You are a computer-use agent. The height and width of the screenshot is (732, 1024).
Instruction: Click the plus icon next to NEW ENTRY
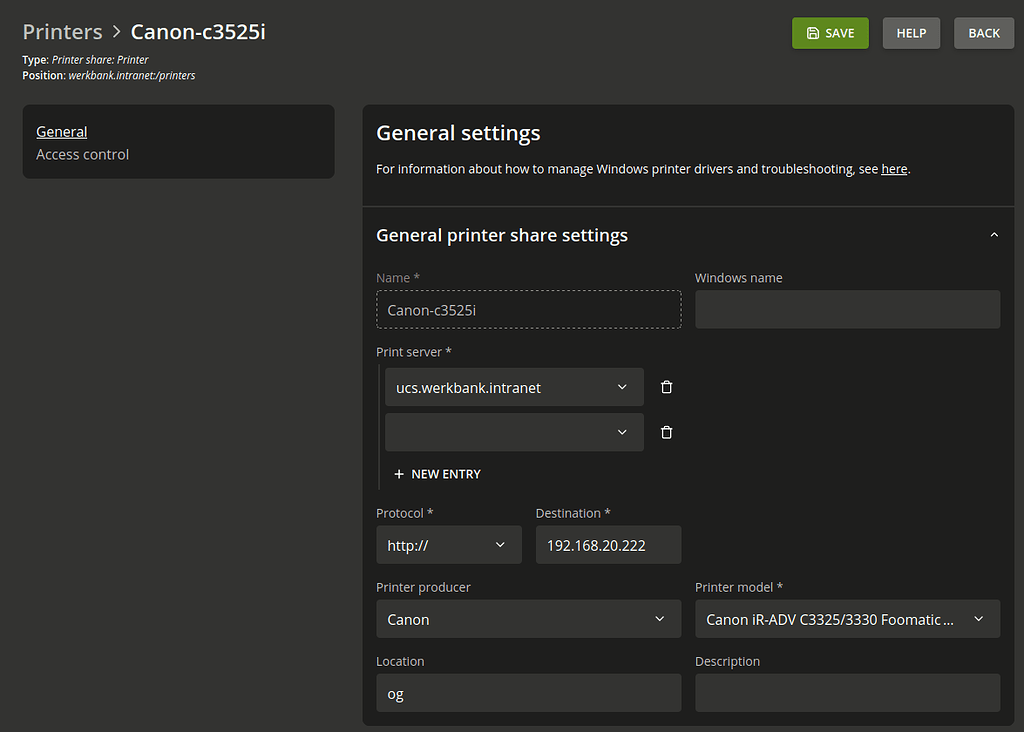click(x=400, y=473)
